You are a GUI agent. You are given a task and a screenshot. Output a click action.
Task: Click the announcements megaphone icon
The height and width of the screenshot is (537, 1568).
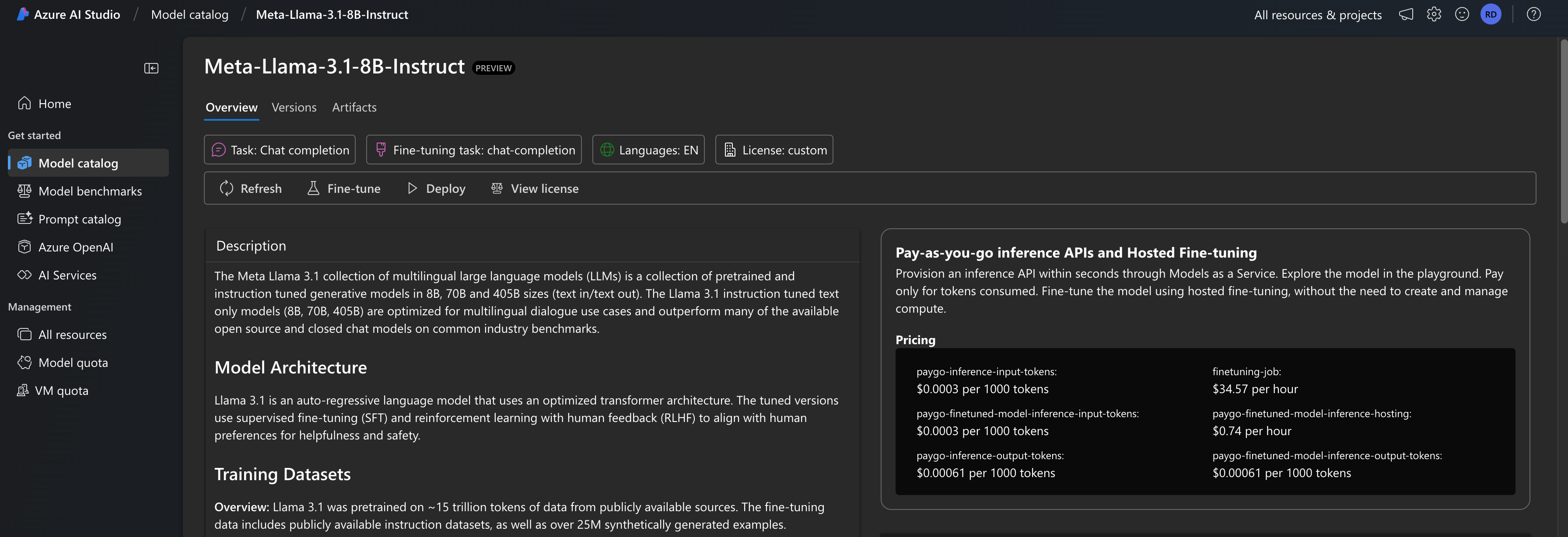point(1406,14)
